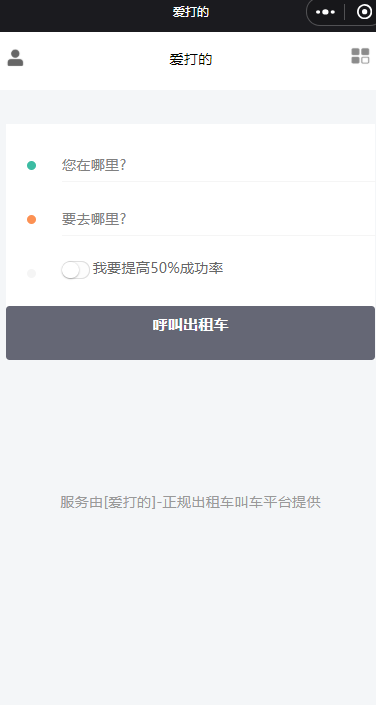Toggle the 提高50%成功率 switch
The image size is (376, 705).
pyautogui.click(x=76, y=270)
